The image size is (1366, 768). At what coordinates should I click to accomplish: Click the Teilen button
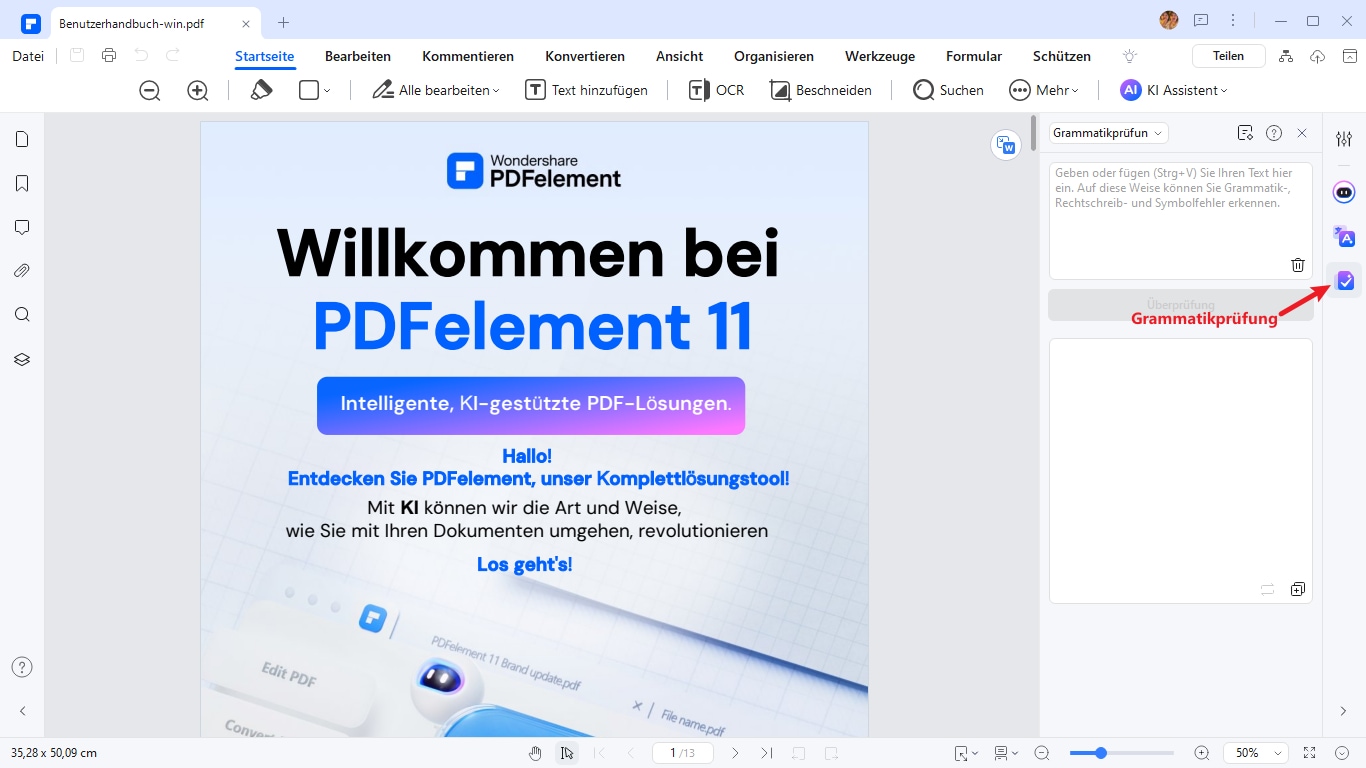coord(1229,56)
